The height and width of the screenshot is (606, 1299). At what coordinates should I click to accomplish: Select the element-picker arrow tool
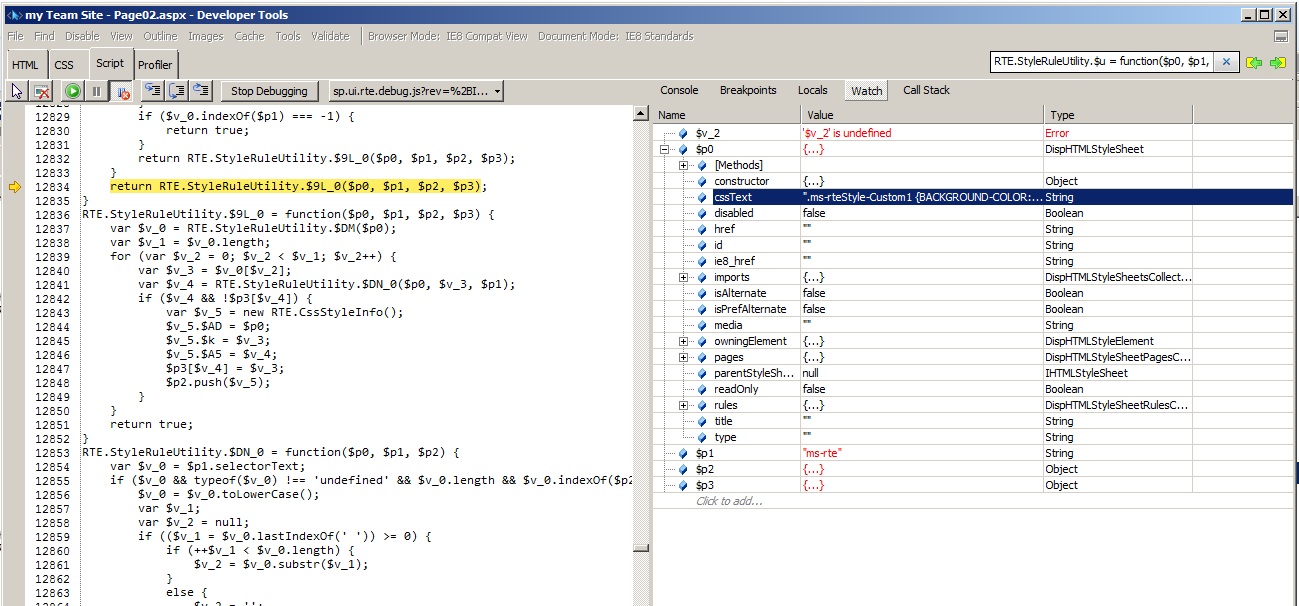coord(16,90)
